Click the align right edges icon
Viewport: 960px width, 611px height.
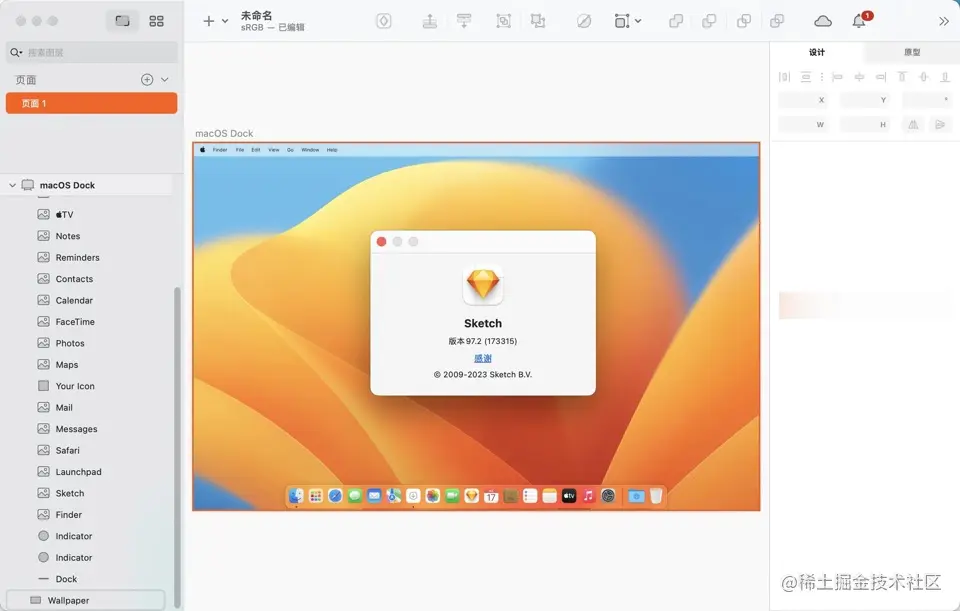coord(880,77)
